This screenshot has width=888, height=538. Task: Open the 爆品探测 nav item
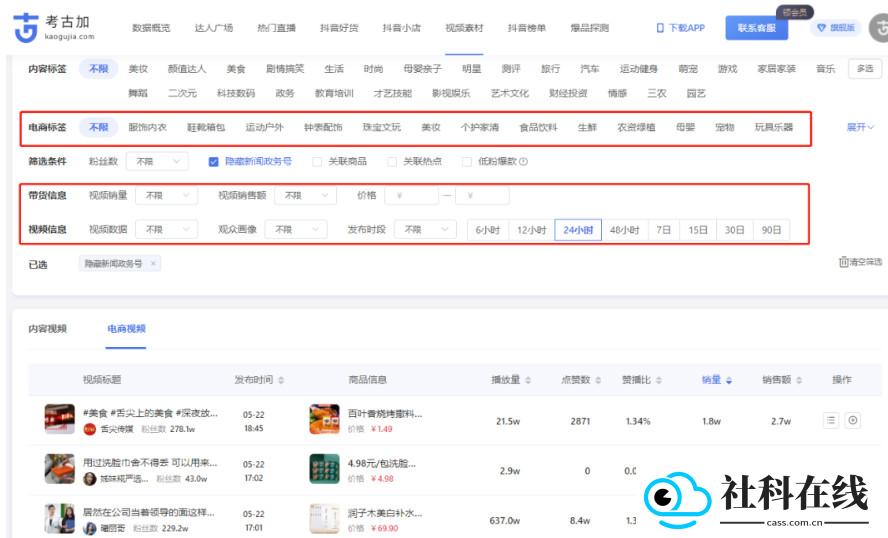coord(590,28)
